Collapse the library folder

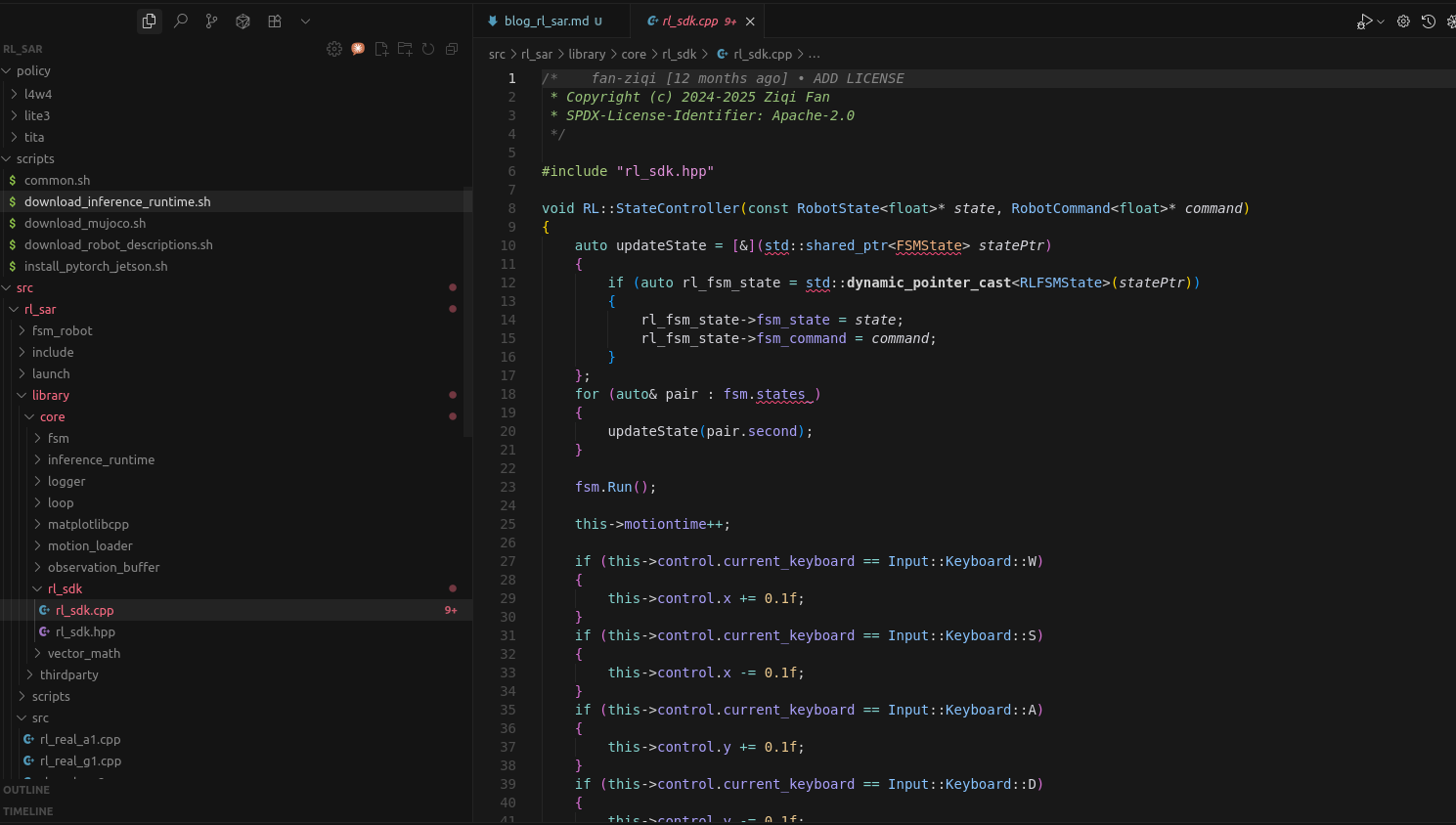pos(235,395)
